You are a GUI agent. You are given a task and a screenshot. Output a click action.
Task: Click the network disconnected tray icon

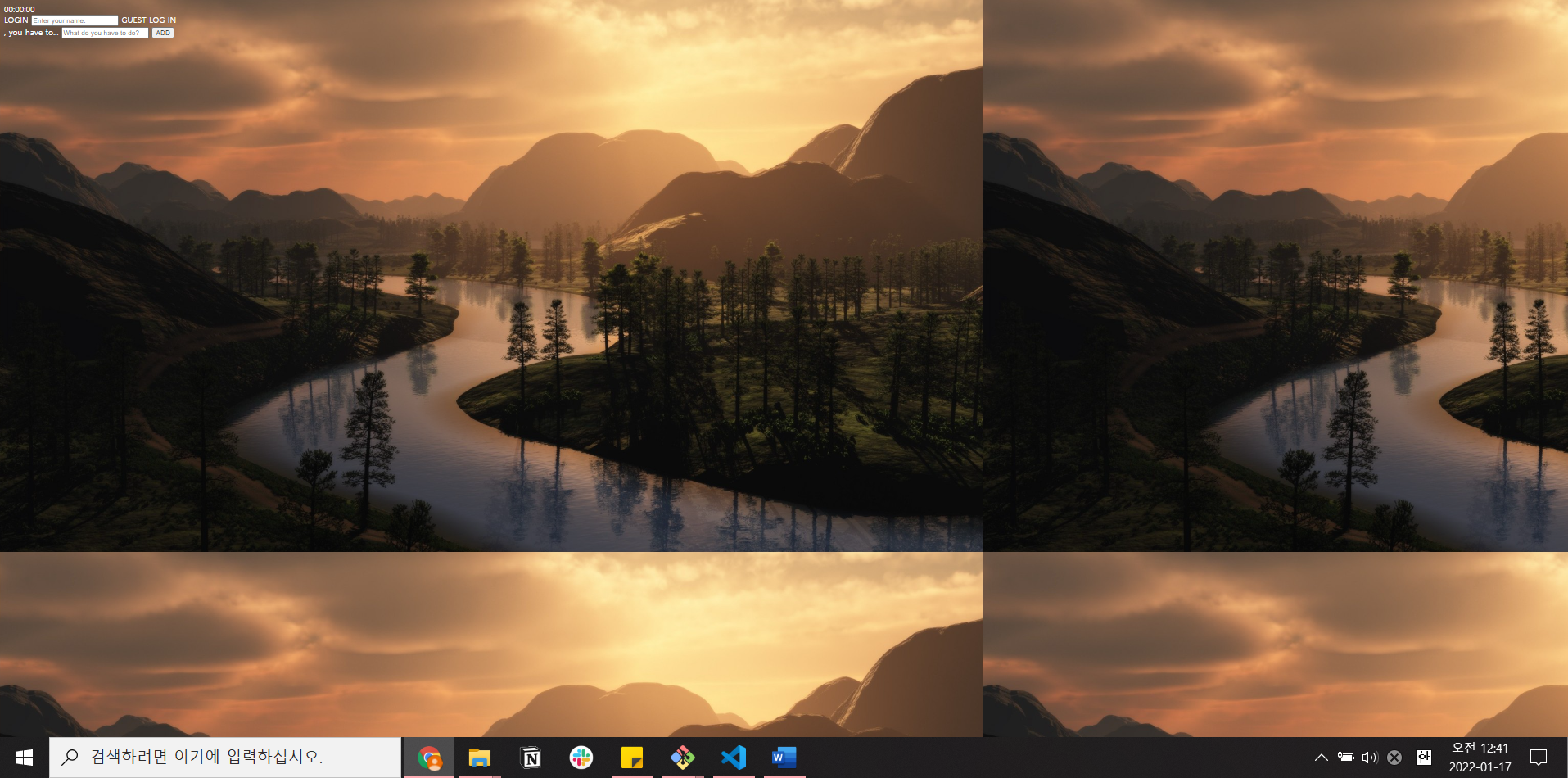(x=1394, y=758)
